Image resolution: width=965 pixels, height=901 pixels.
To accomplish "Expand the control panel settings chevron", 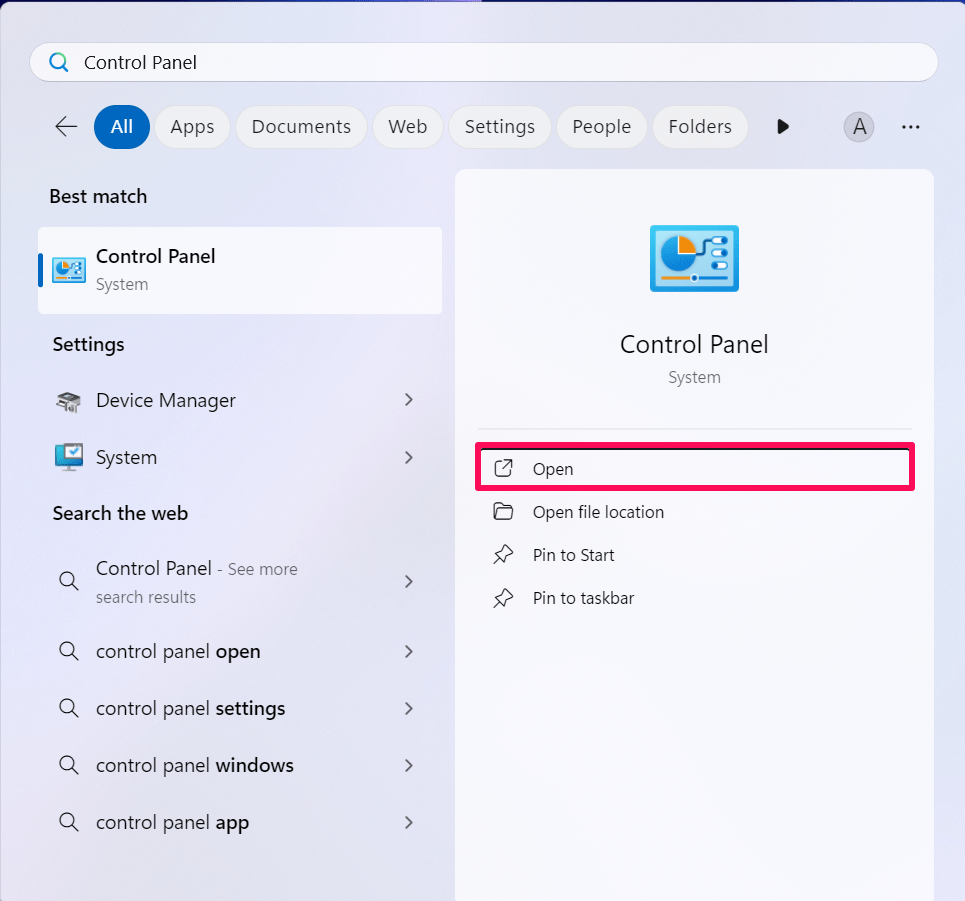I will [409, 708].
